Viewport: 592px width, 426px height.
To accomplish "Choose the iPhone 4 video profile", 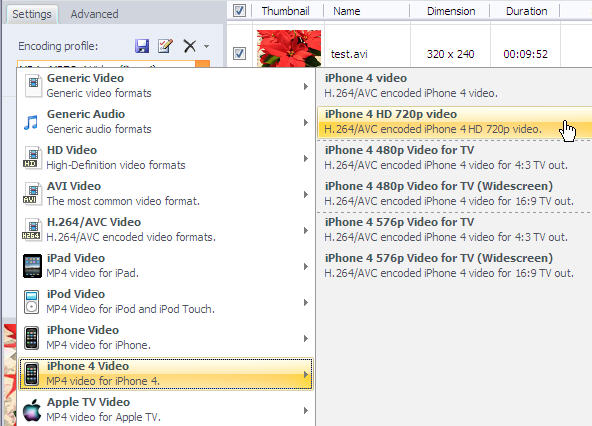I will (x=454, y=86).
